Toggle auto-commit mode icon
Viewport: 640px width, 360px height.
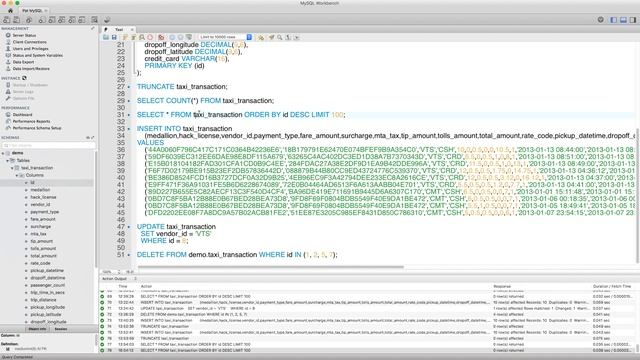tap(189, 37)
